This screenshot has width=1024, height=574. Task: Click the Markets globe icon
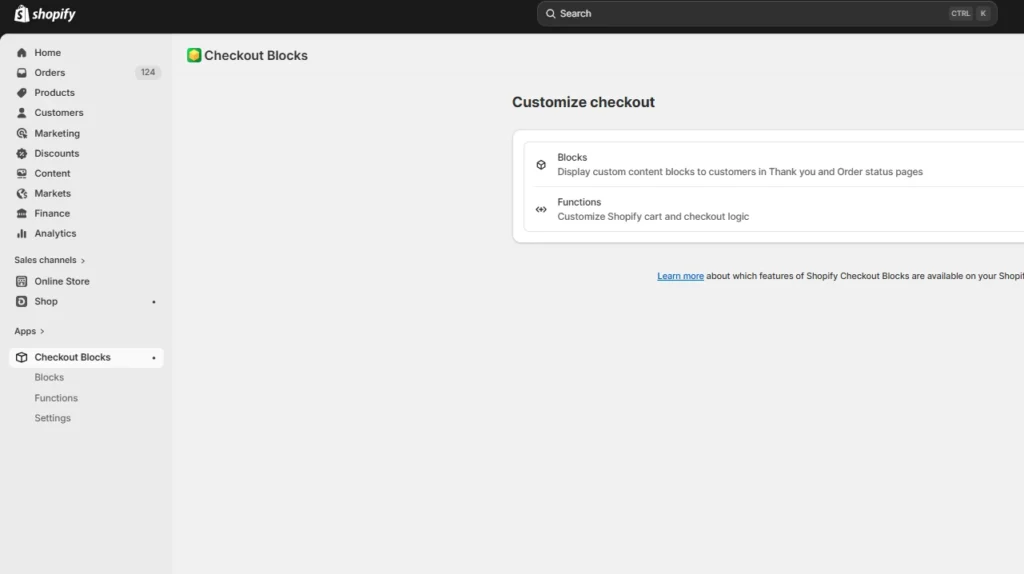pyautogui.click(x=22, y=194)
